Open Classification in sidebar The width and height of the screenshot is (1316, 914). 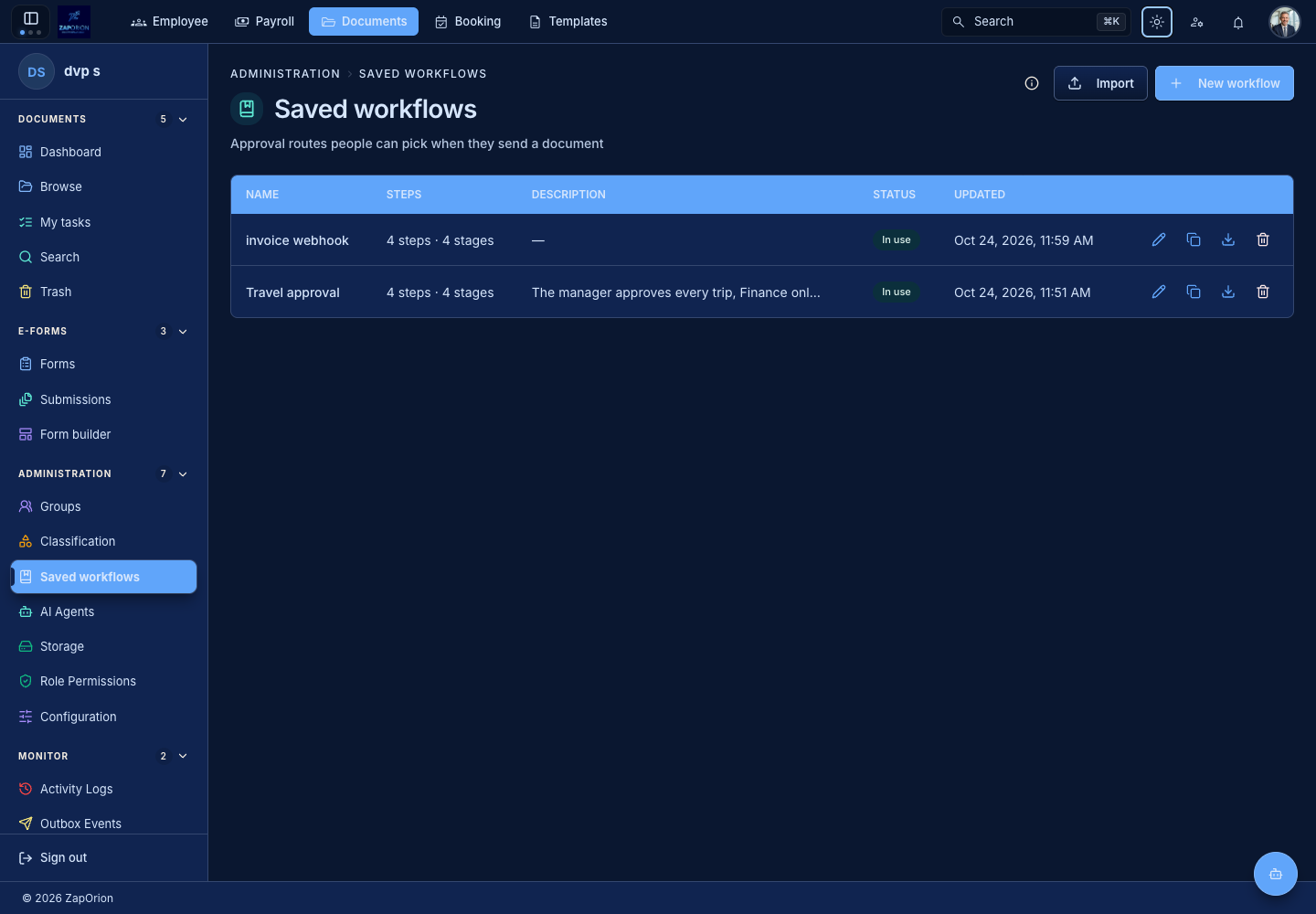(x=103, y=541)
